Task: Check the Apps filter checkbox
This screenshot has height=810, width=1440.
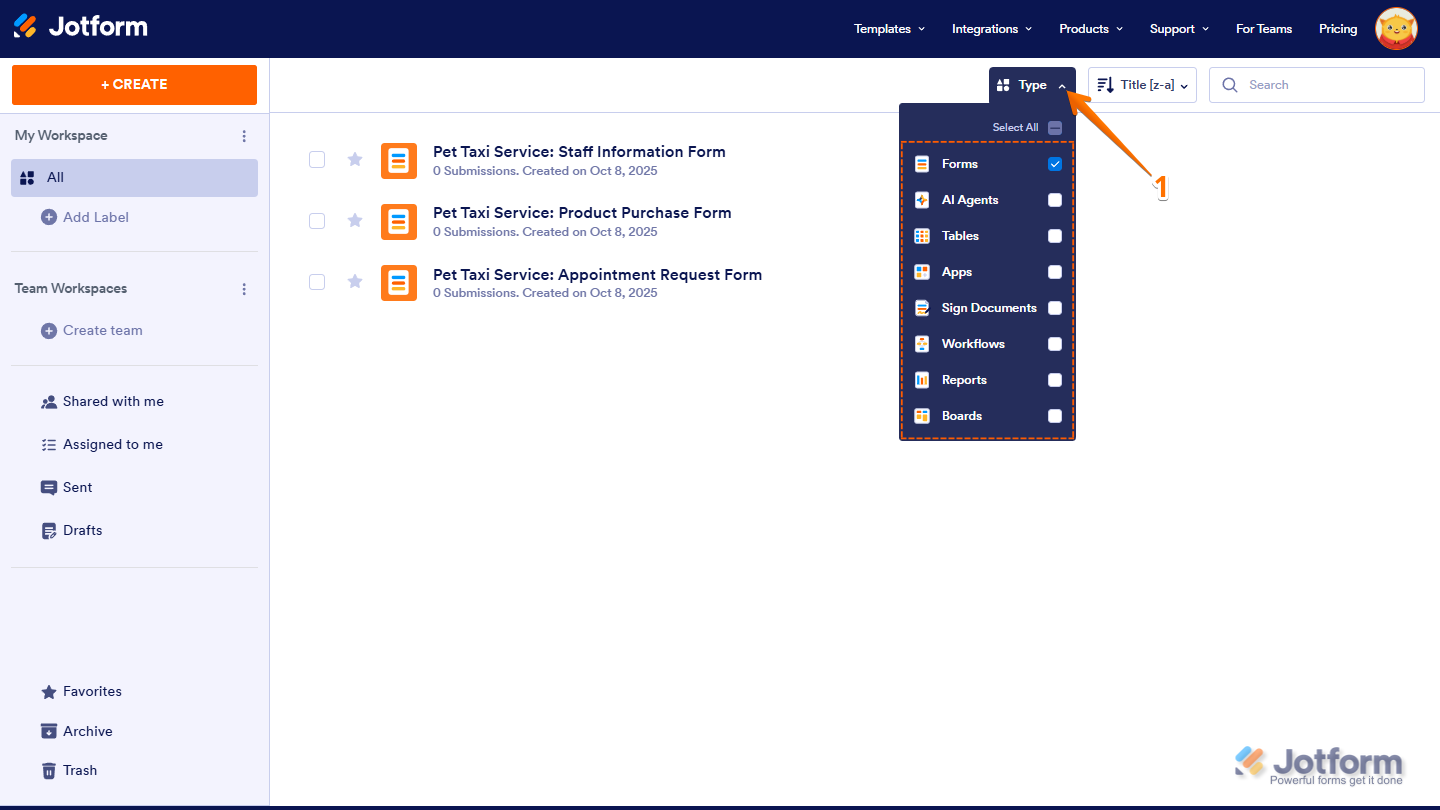Action: click(1055, 272)
